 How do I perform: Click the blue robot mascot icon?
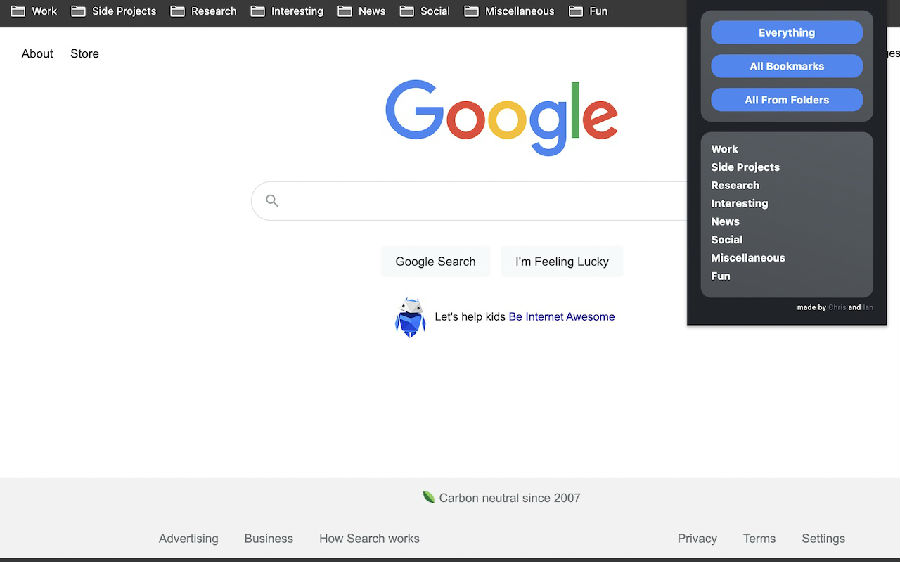point(410,317)
